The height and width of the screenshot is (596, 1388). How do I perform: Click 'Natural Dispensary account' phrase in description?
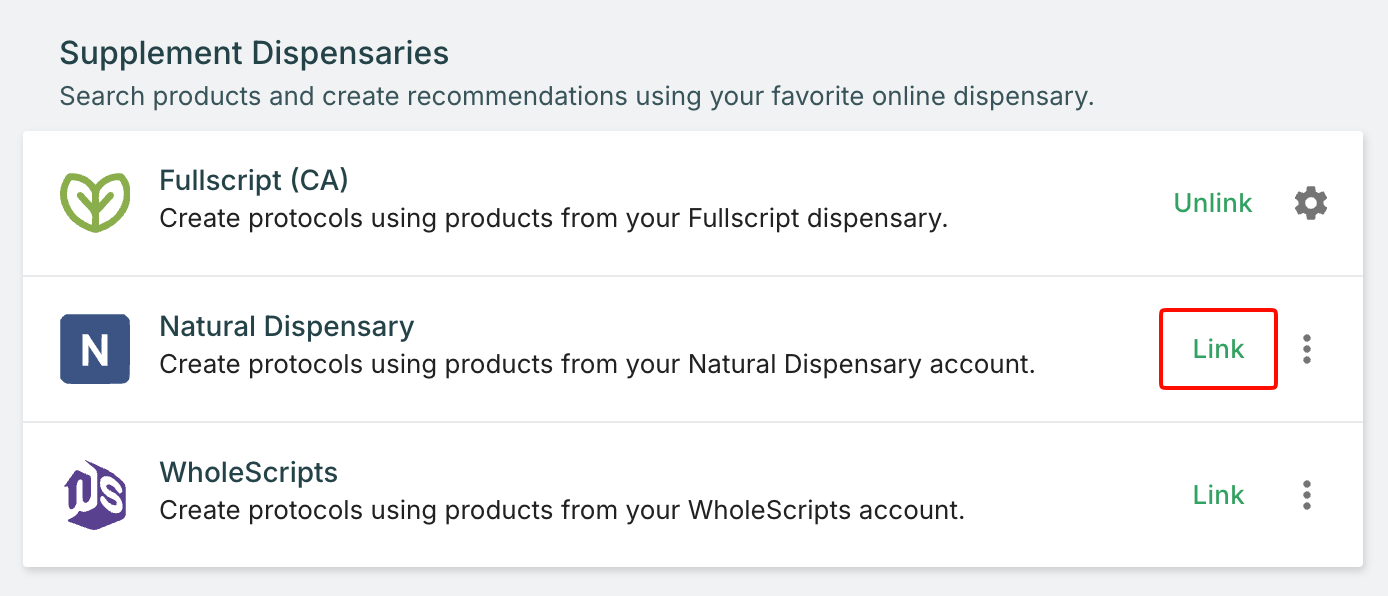tap(860, 364)
